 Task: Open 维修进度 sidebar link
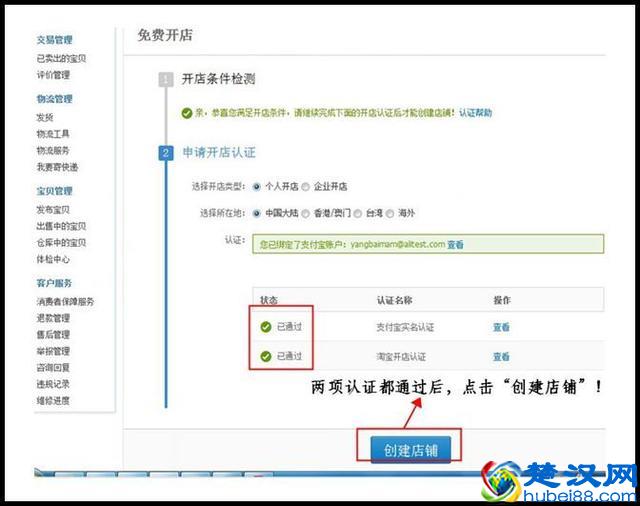click(x=53, y=401)
